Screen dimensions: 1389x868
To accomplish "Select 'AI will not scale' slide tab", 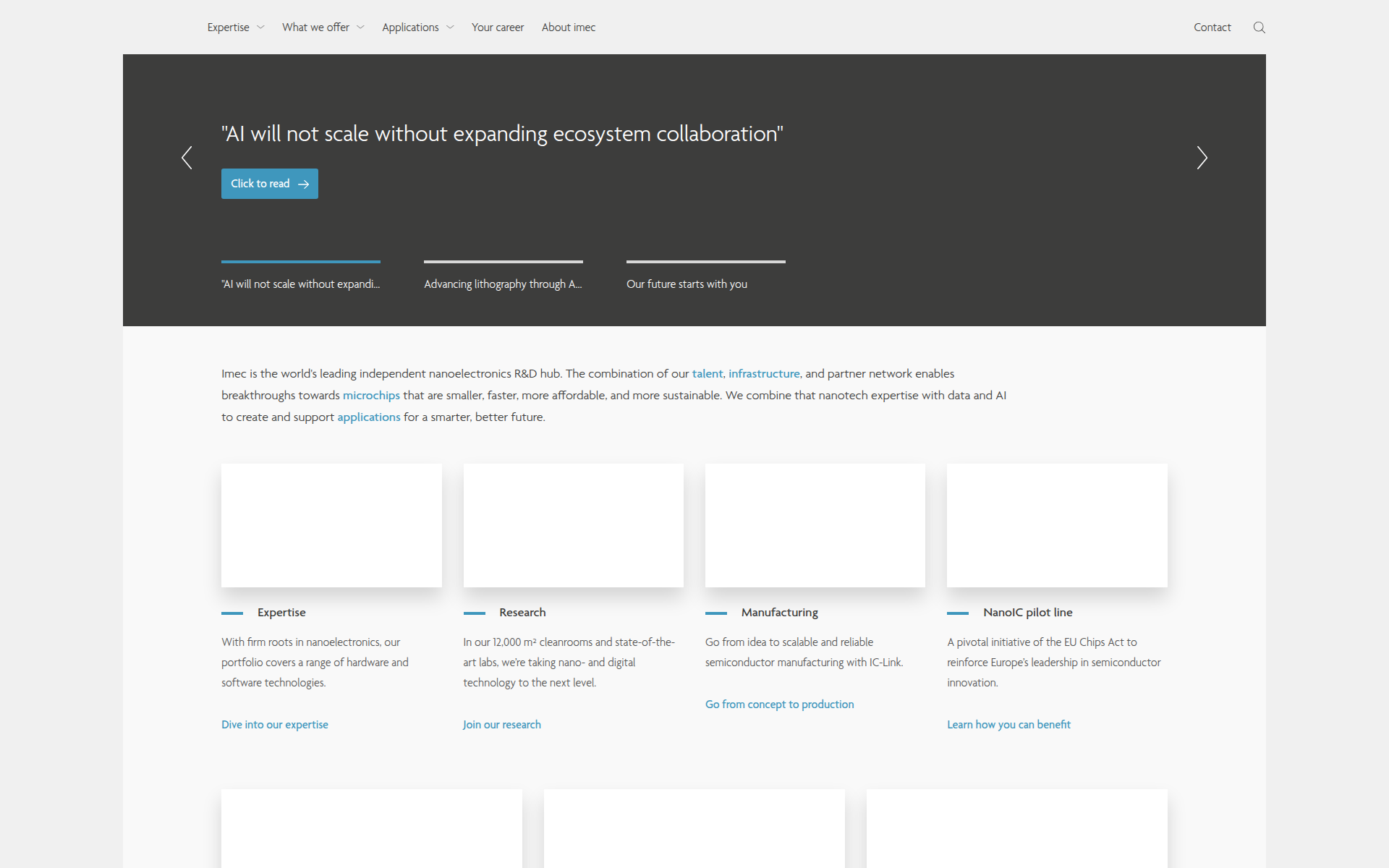I will coord(301,276).
